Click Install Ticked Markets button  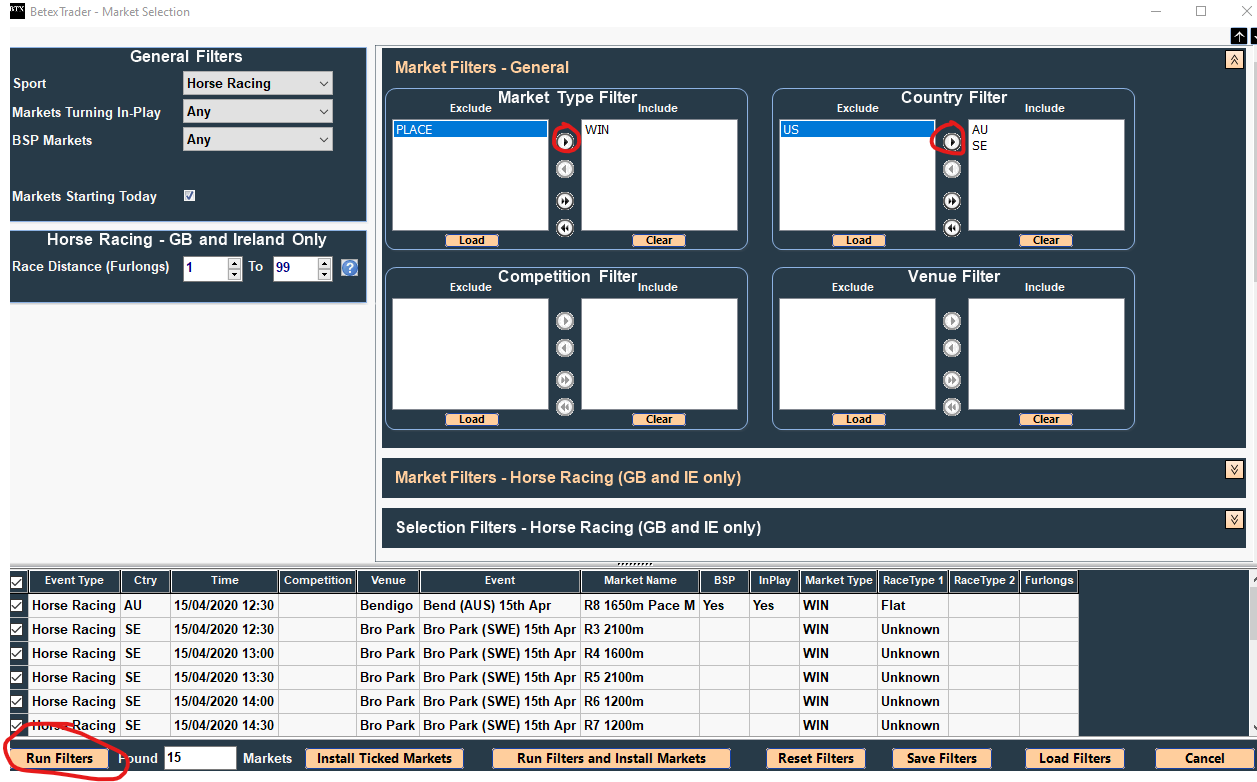[x=384, y=758]
